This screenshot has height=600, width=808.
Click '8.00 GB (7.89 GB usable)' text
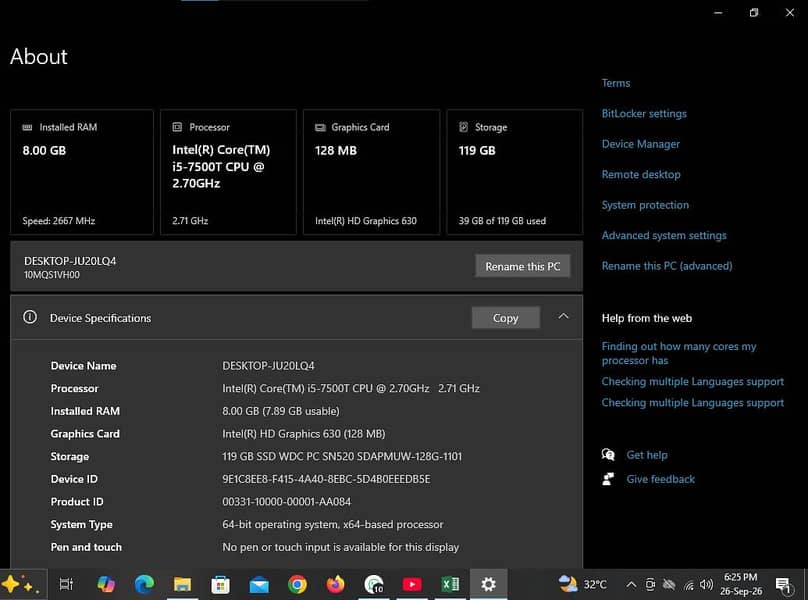pyautogui.click(x=281, y=411)
